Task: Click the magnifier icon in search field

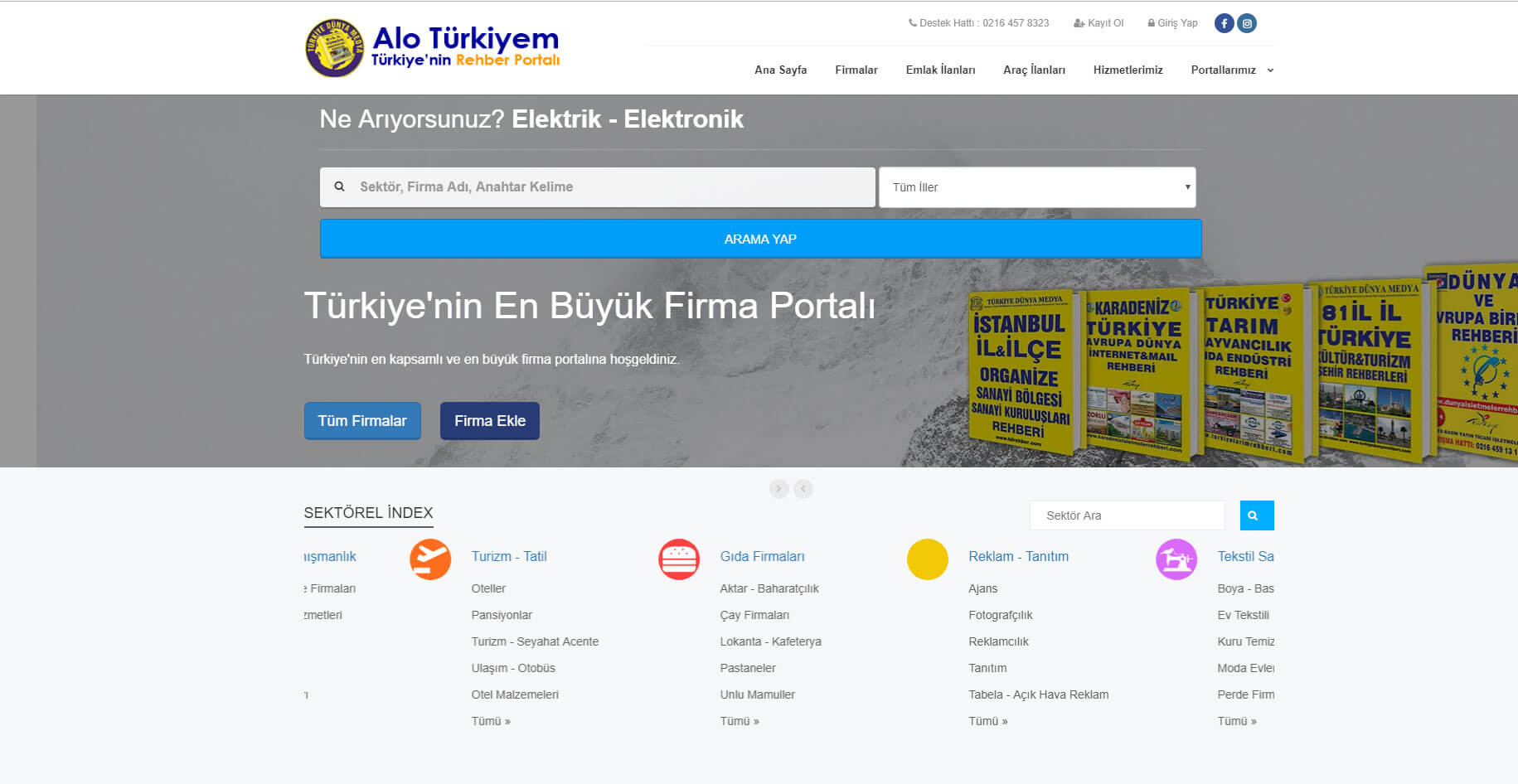Action: (339, 187)
